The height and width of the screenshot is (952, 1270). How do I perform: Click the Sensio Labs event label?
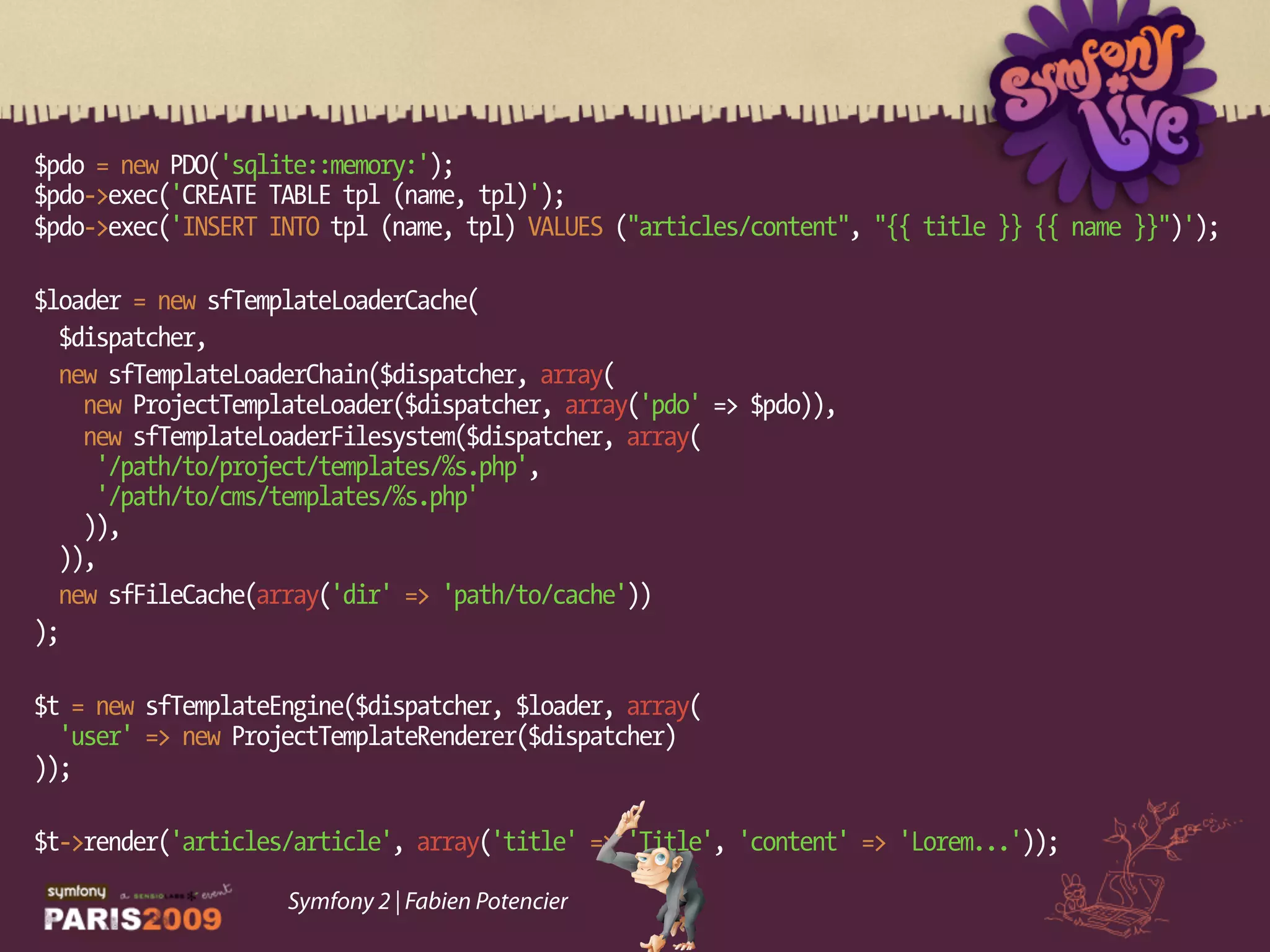pyautogui.click(x=175, y=894)
